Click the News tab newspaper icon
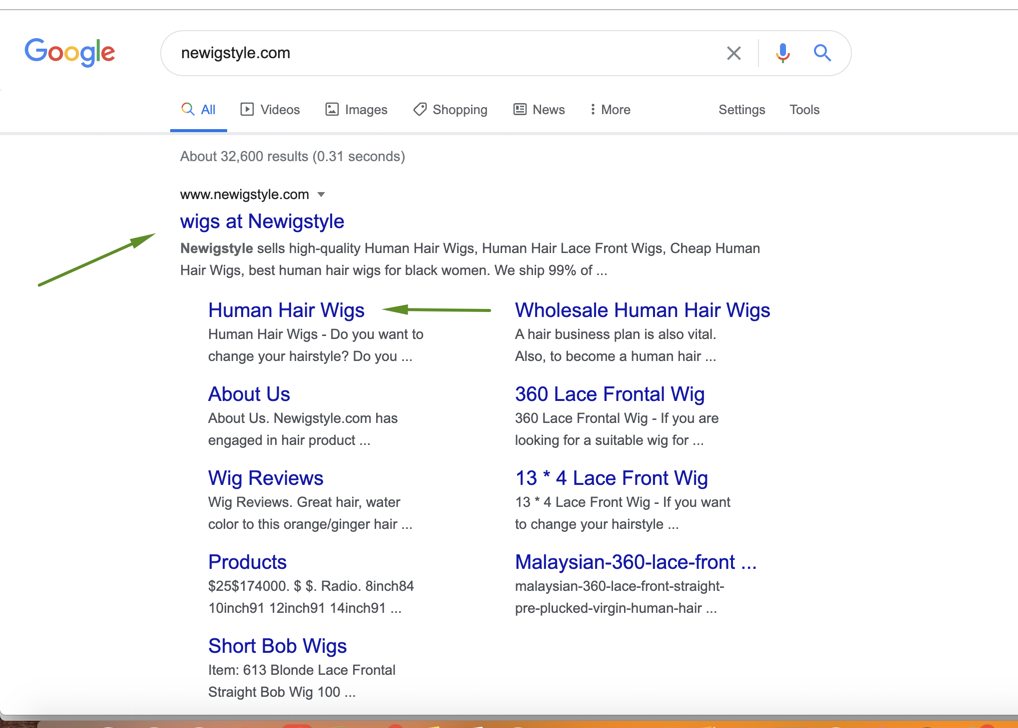 click(x=520, y=109)
